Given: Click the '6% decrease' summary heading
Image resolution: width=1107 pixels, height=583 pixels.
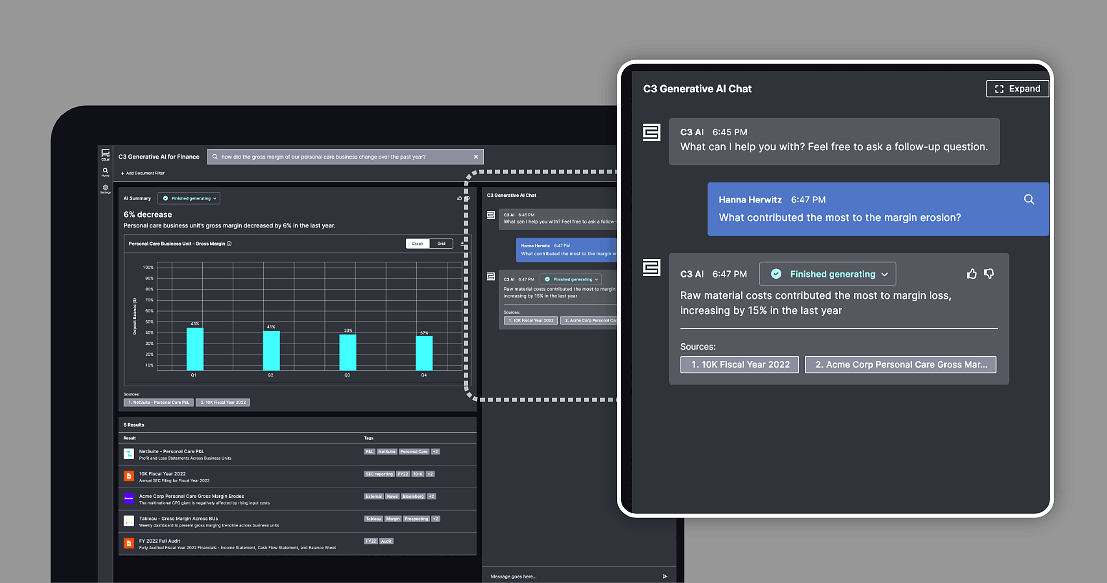Looking at the screenshot, I should 148,214.
